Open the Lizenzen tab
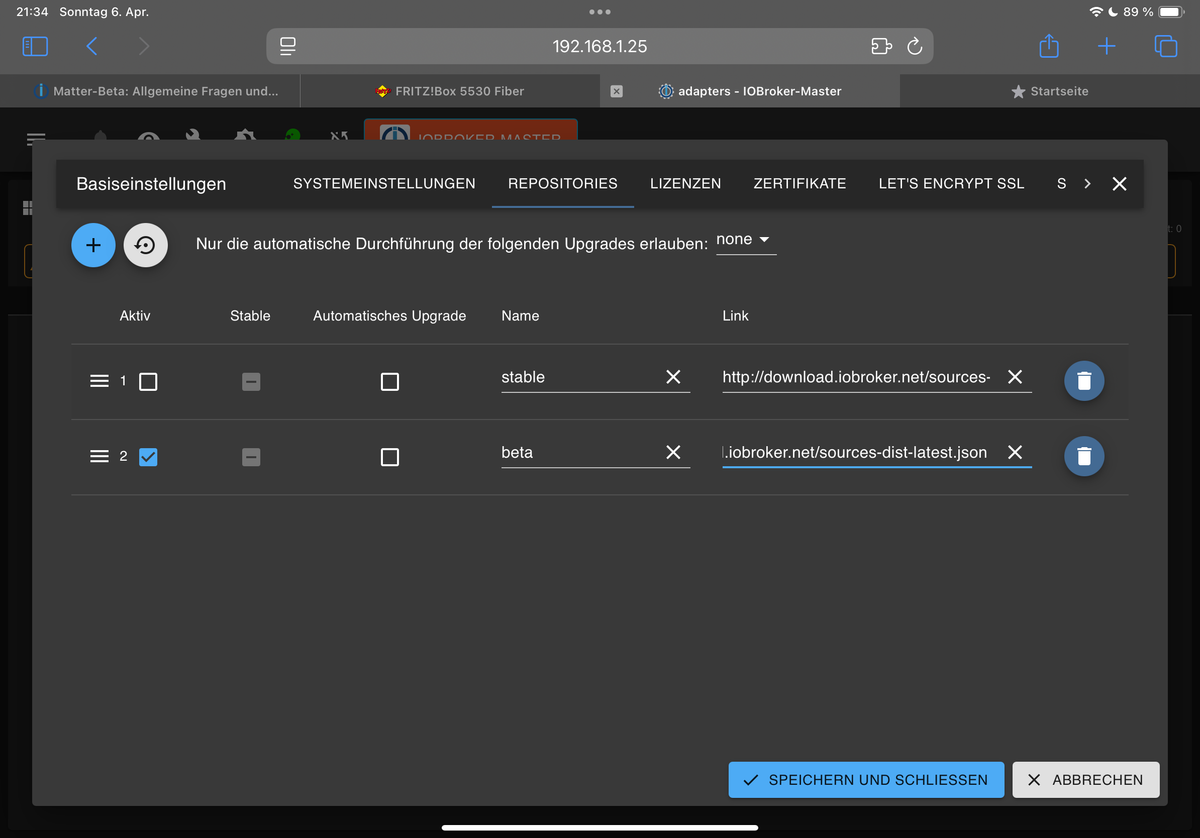This screenshot has height=838, width=1200. tap(685, 184)
